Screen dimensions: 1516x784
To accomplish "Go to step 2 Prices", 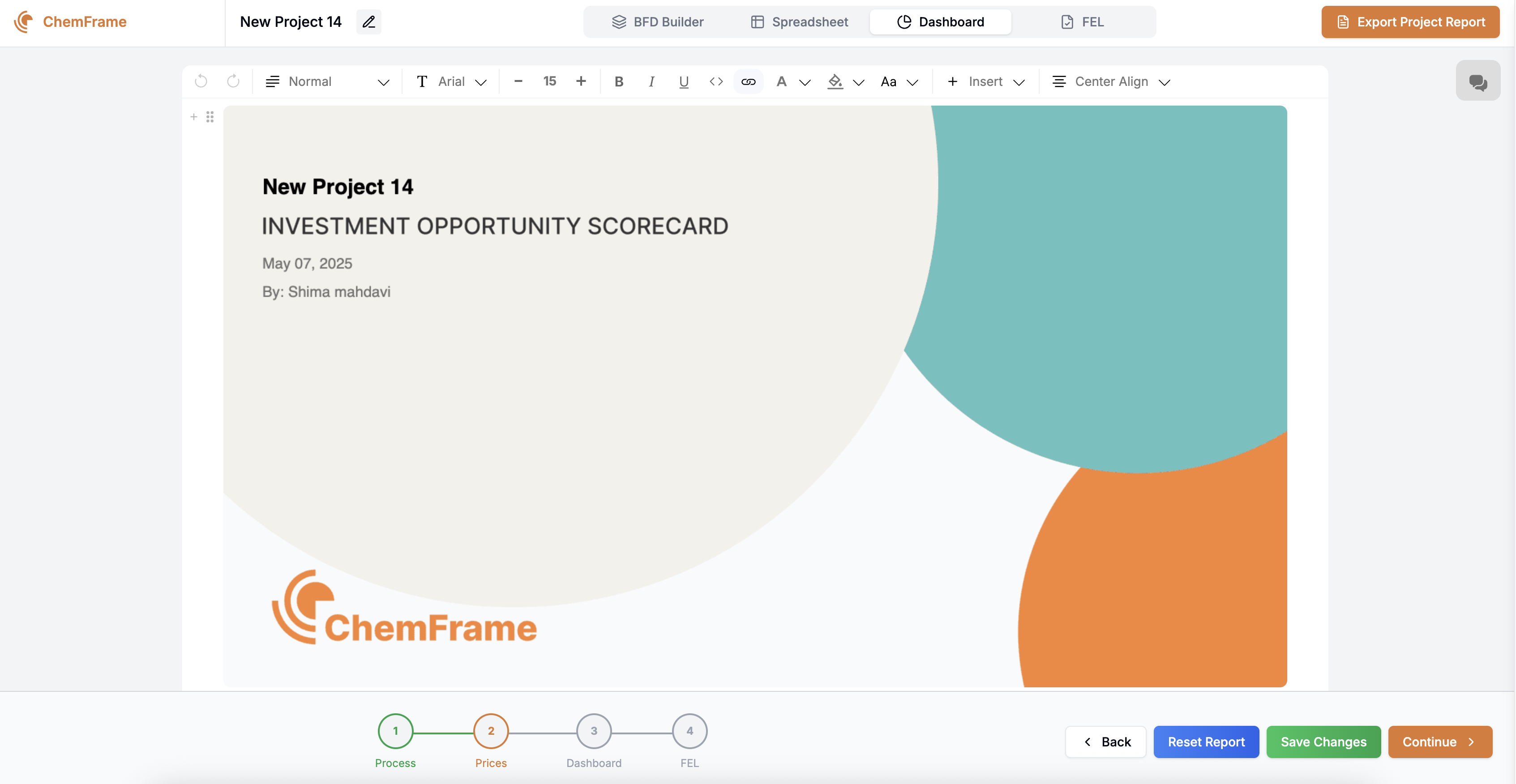I will (491, 731).
